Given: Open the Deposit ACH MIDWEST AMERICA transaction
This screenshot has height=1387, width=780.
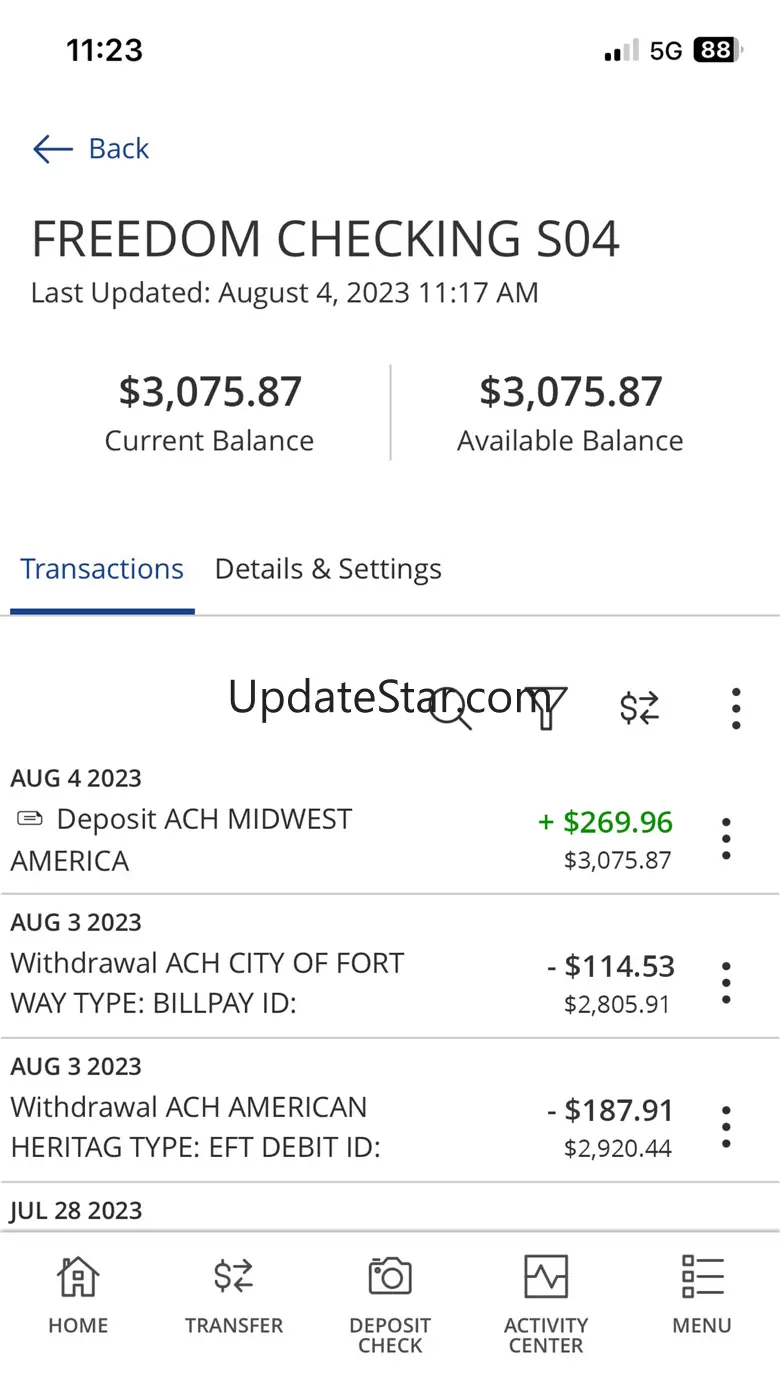Looking at the screenshot, I should pyautogui.click(x=200, y=839).
